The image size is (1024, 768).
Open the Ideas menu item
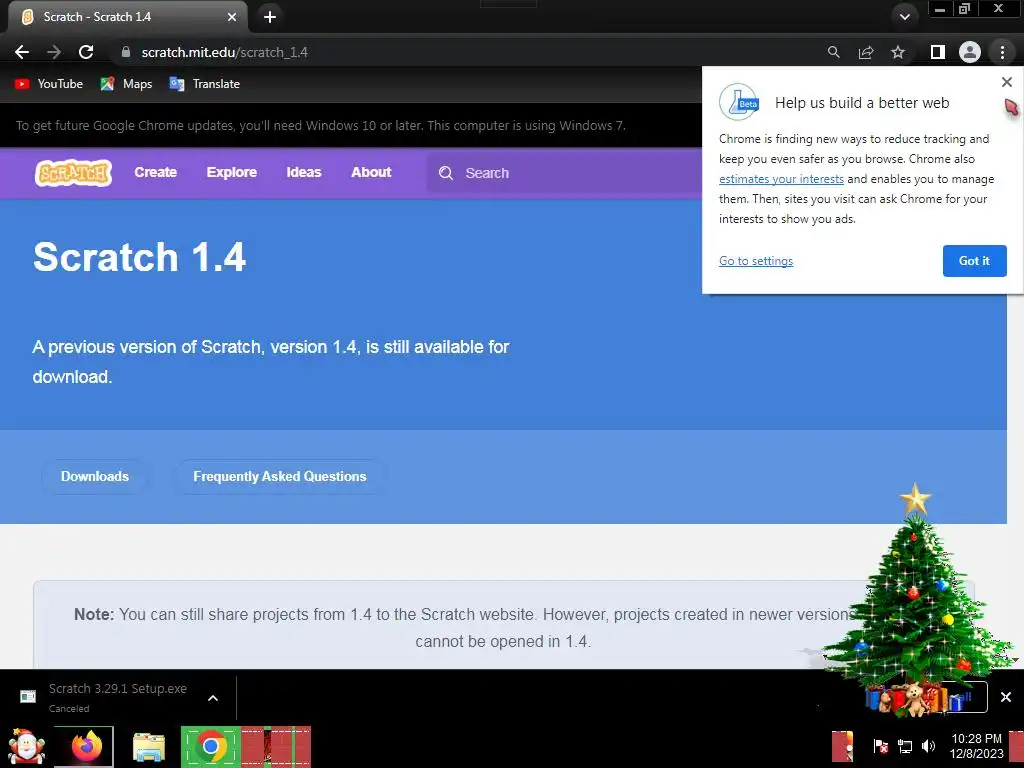[x=304, y=172]
